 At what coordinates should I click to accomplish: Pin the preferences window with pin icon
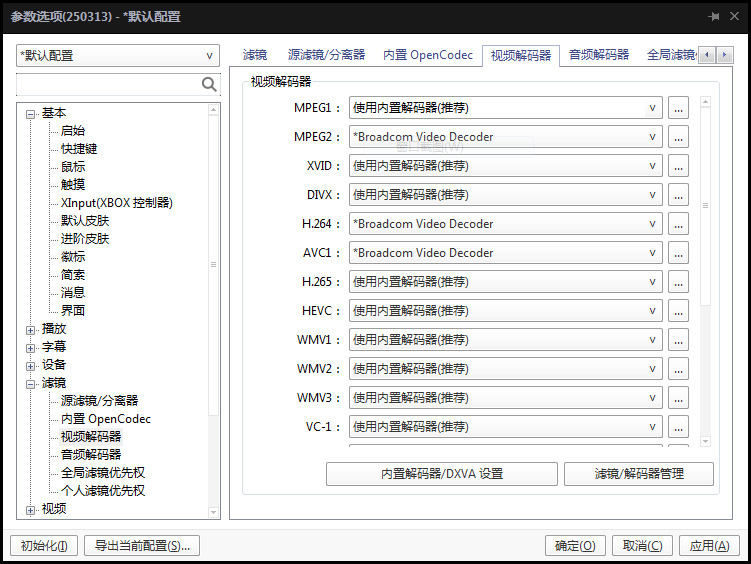pos(714,16)
